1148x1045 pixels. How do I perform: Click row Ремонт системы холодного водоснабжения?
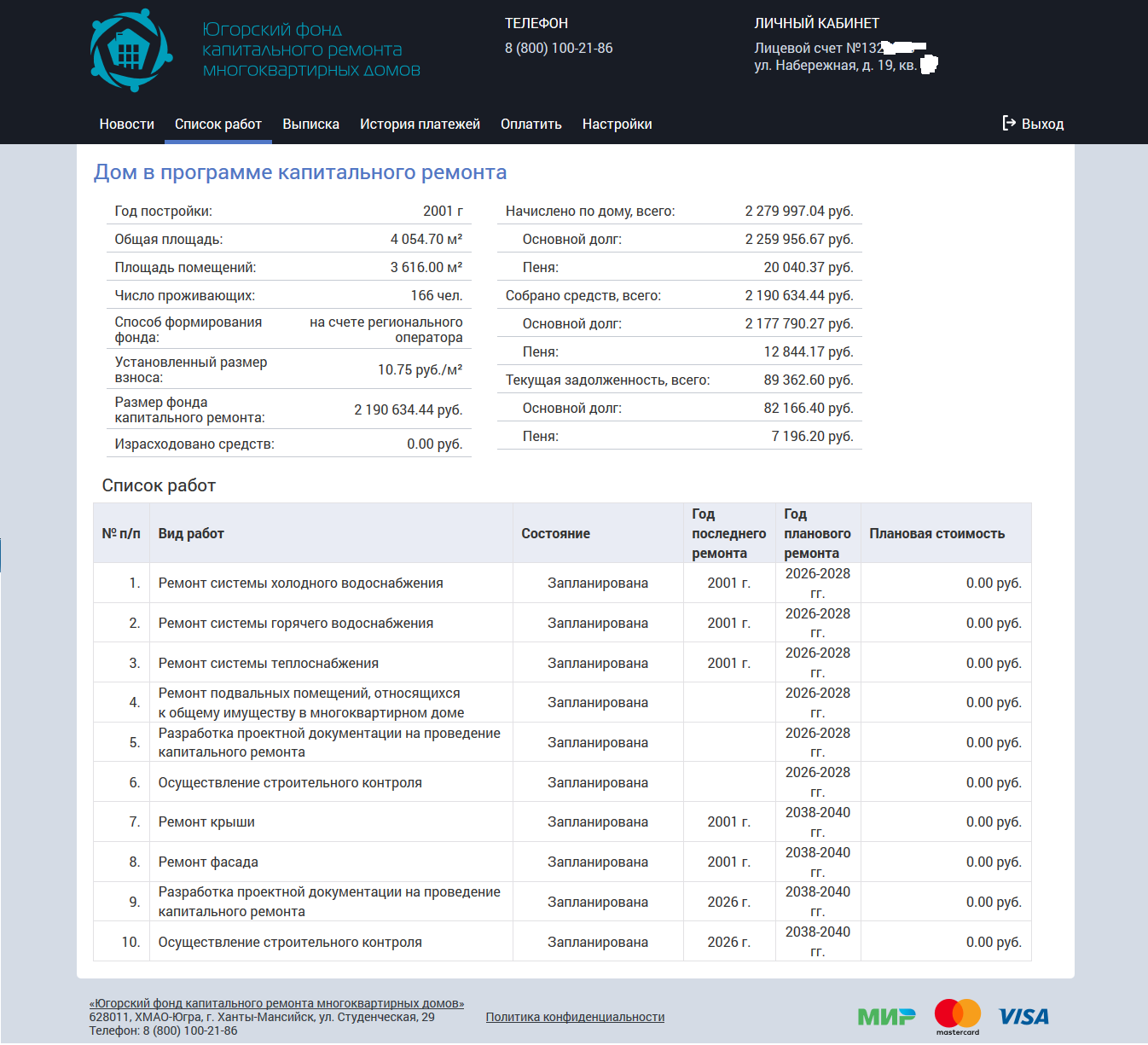pos(562,583)
